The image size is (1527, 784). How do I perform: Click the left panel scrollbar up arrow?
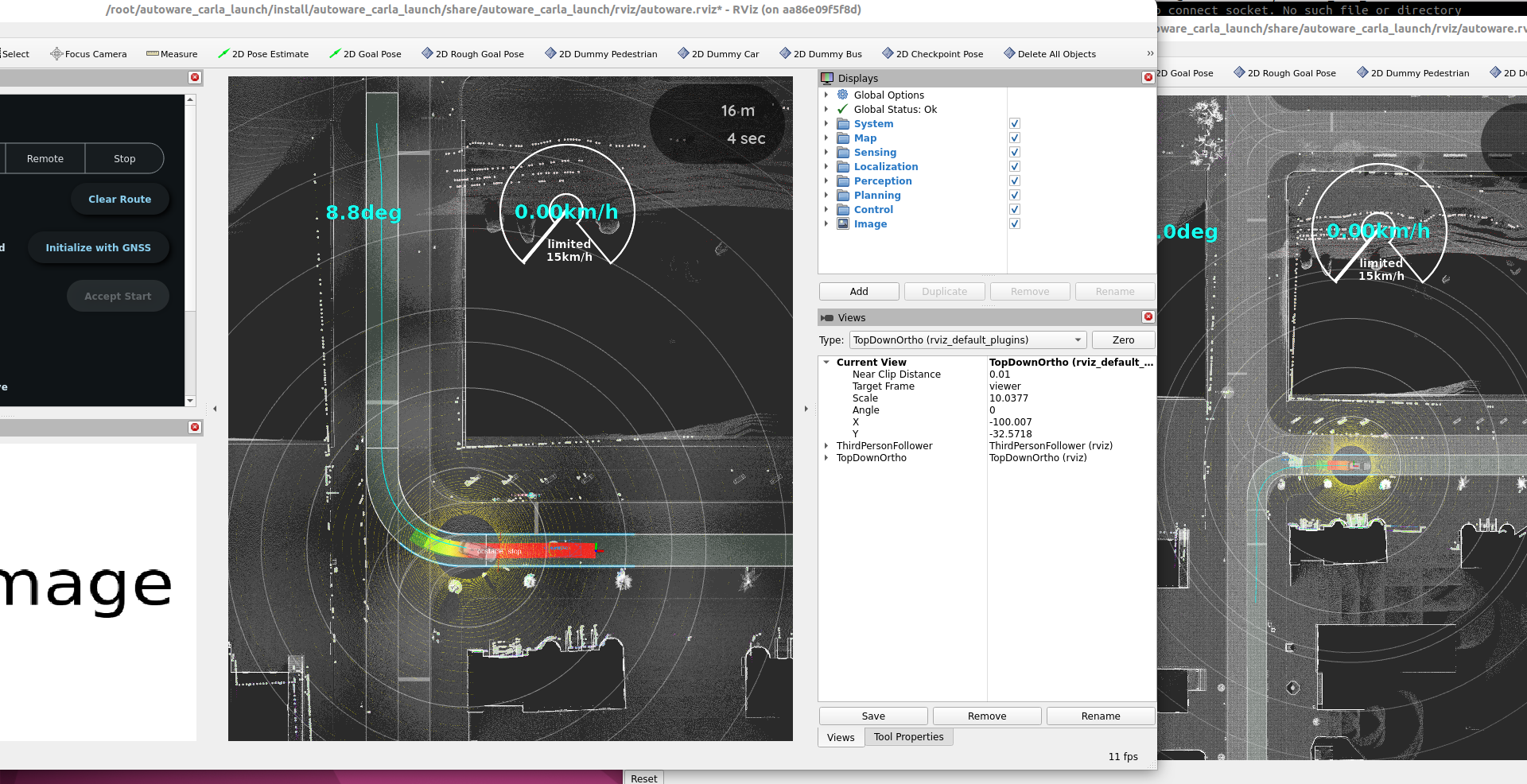pyautogui.click(x=190, y=99)
